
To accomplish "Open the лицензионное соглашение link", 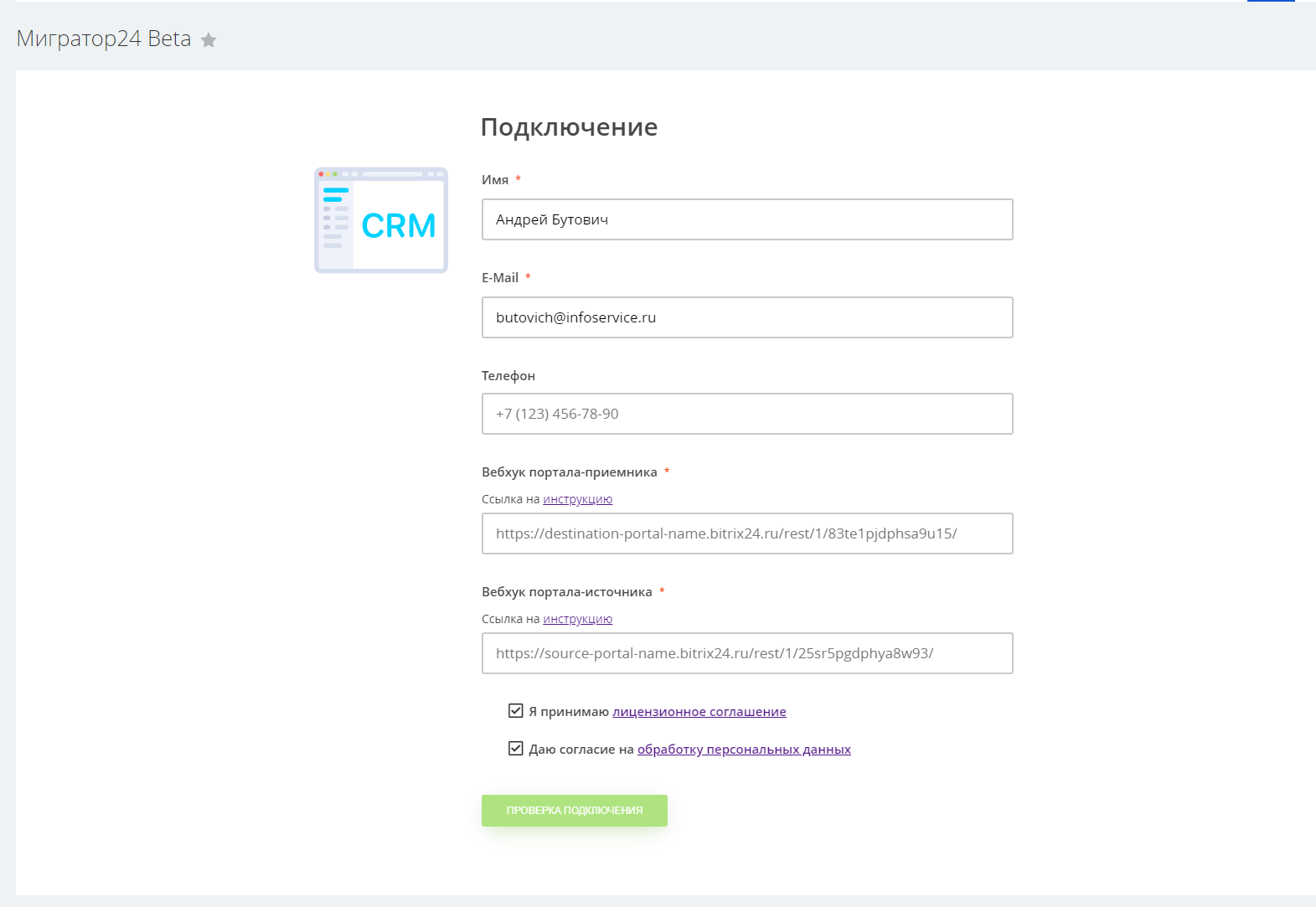I will (699, 712).
